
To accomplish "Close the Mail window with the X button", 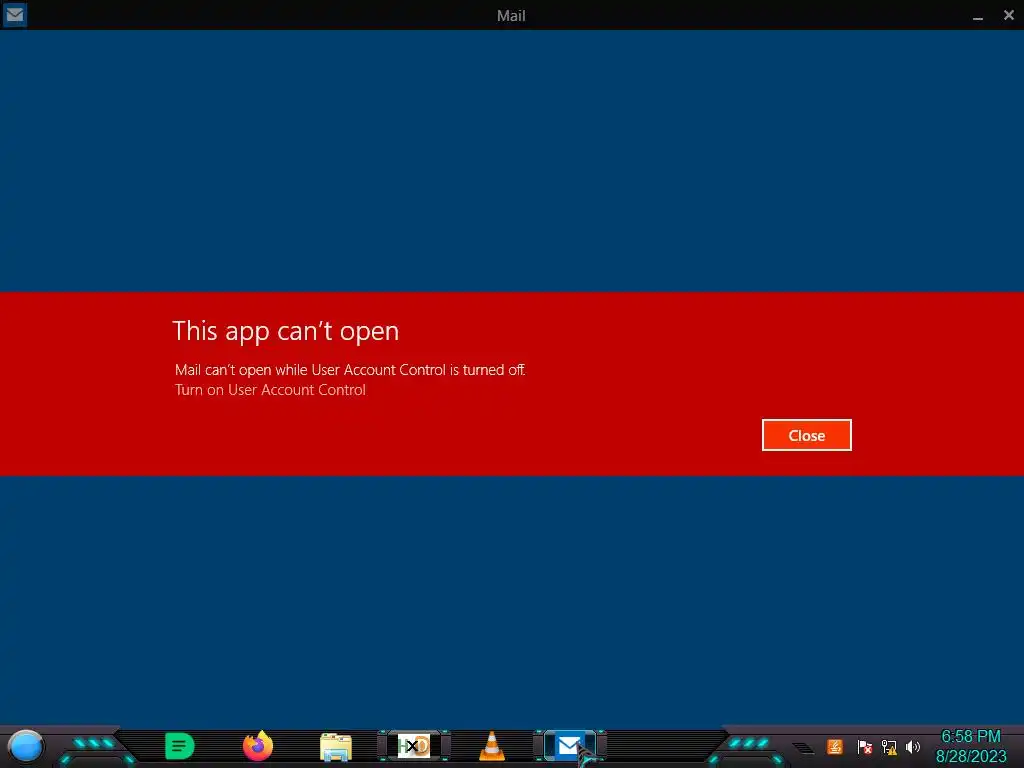I will [x=1008, y=15].
